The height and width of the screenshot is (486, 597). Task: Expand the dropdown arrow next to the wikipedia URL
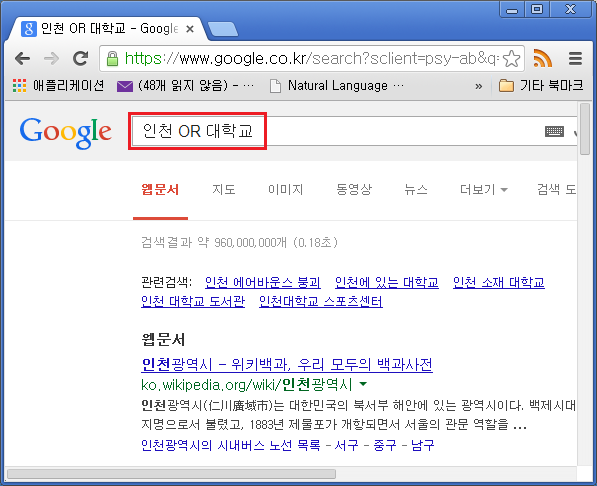[364, 384]
